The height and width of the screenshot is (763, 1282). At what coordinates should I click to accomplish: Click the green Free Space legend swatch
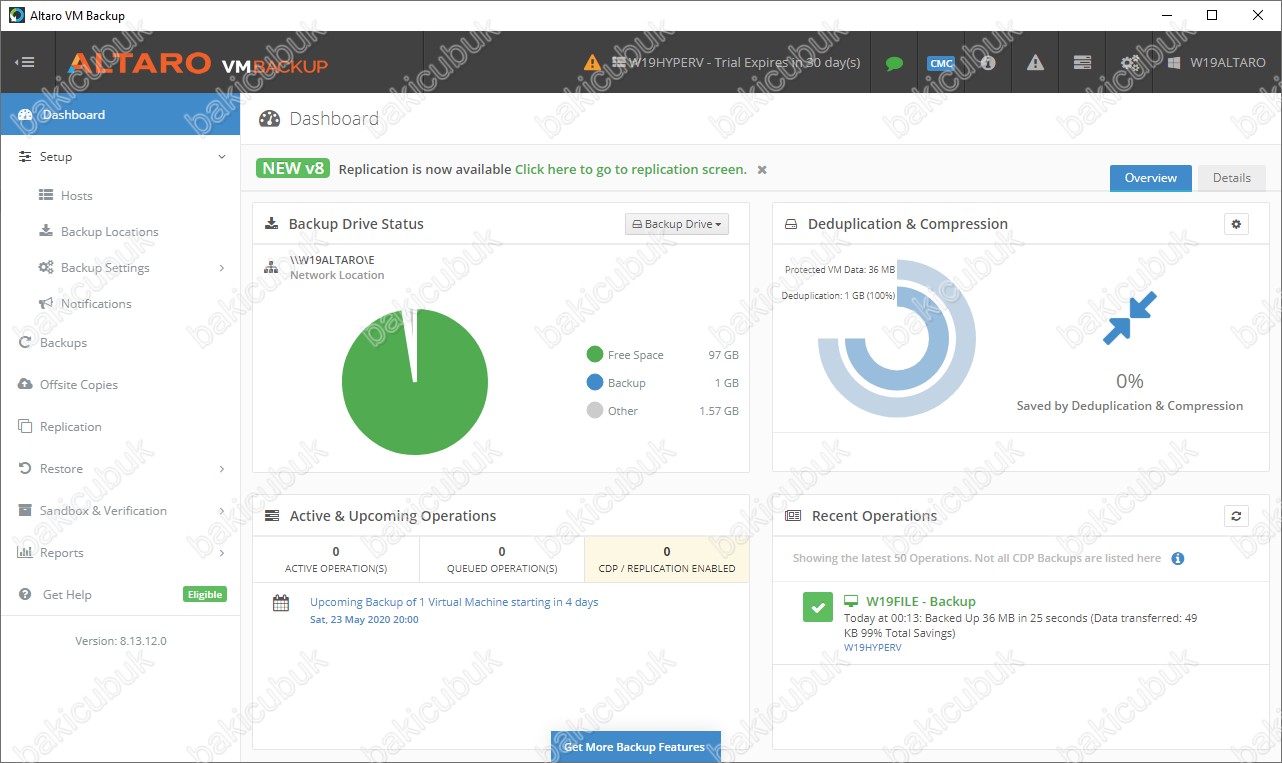(595, 355)
